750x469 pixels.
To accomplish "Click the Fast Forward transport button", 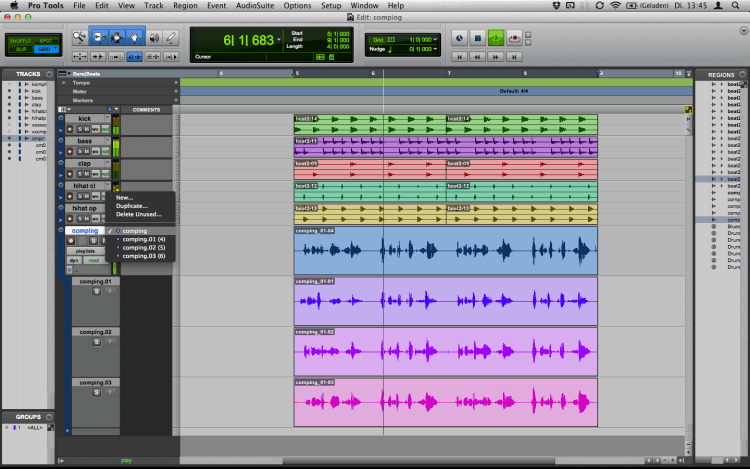I will (496, 56).
